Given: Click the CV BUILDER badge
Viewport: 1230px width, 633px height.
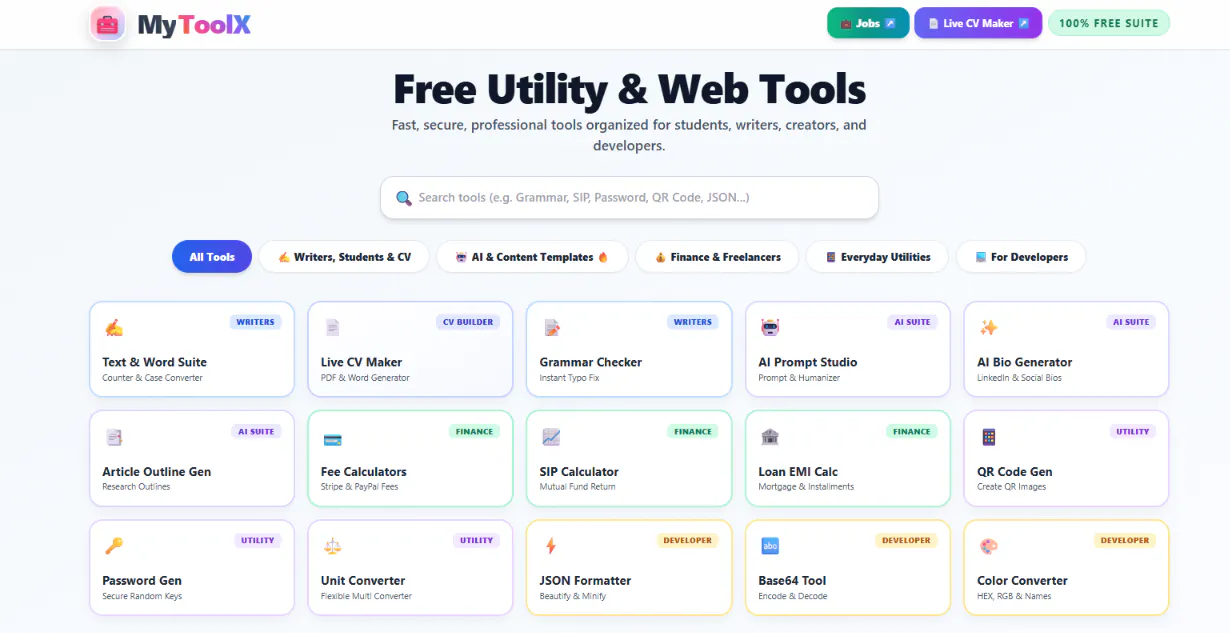Looking at the screenshot, I should point(467,322).
